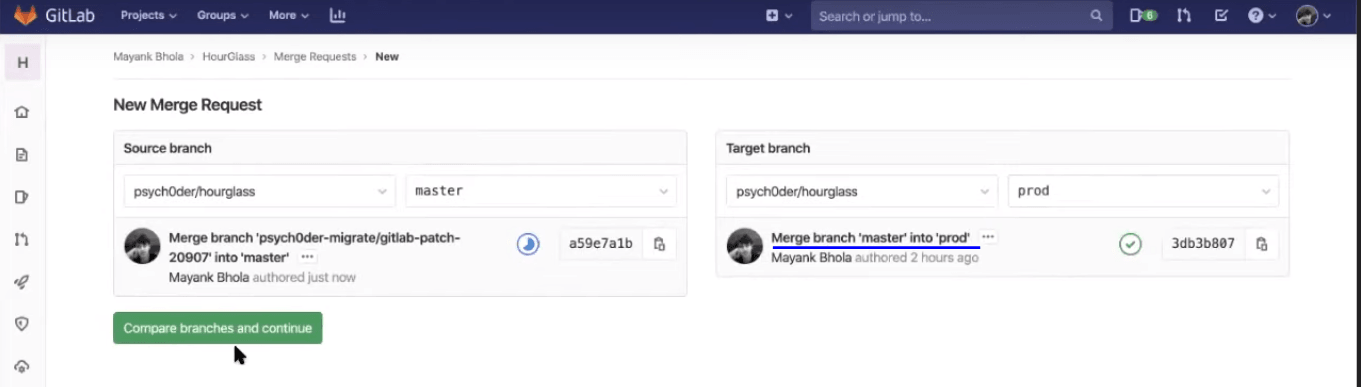Open the create new plus menu
This screenshot has height=387, width=1361.
[x=778, y=16]
